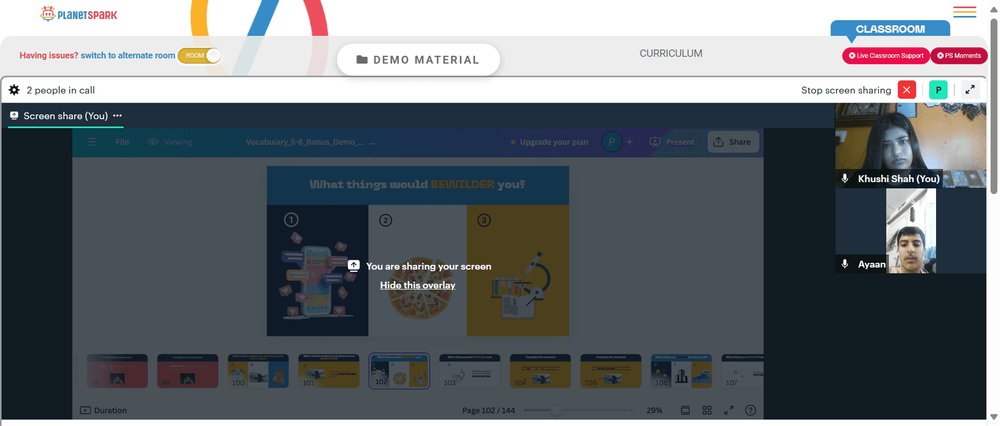
Task: Open the Canva File menu
Action: click(122, 142)
